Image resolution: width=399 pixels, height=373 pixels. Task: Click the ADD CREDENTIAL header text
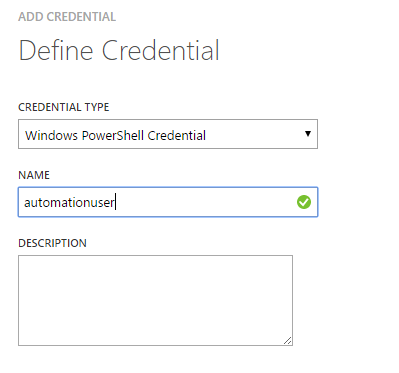tap(67, 17)
